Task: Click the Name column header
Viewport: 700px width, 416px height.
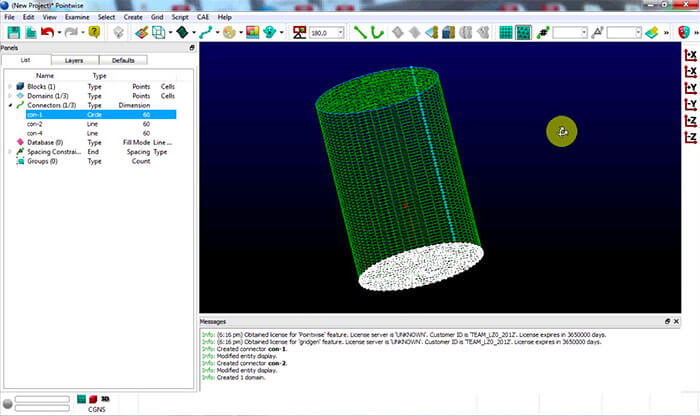Action: [x=45, y=75]
